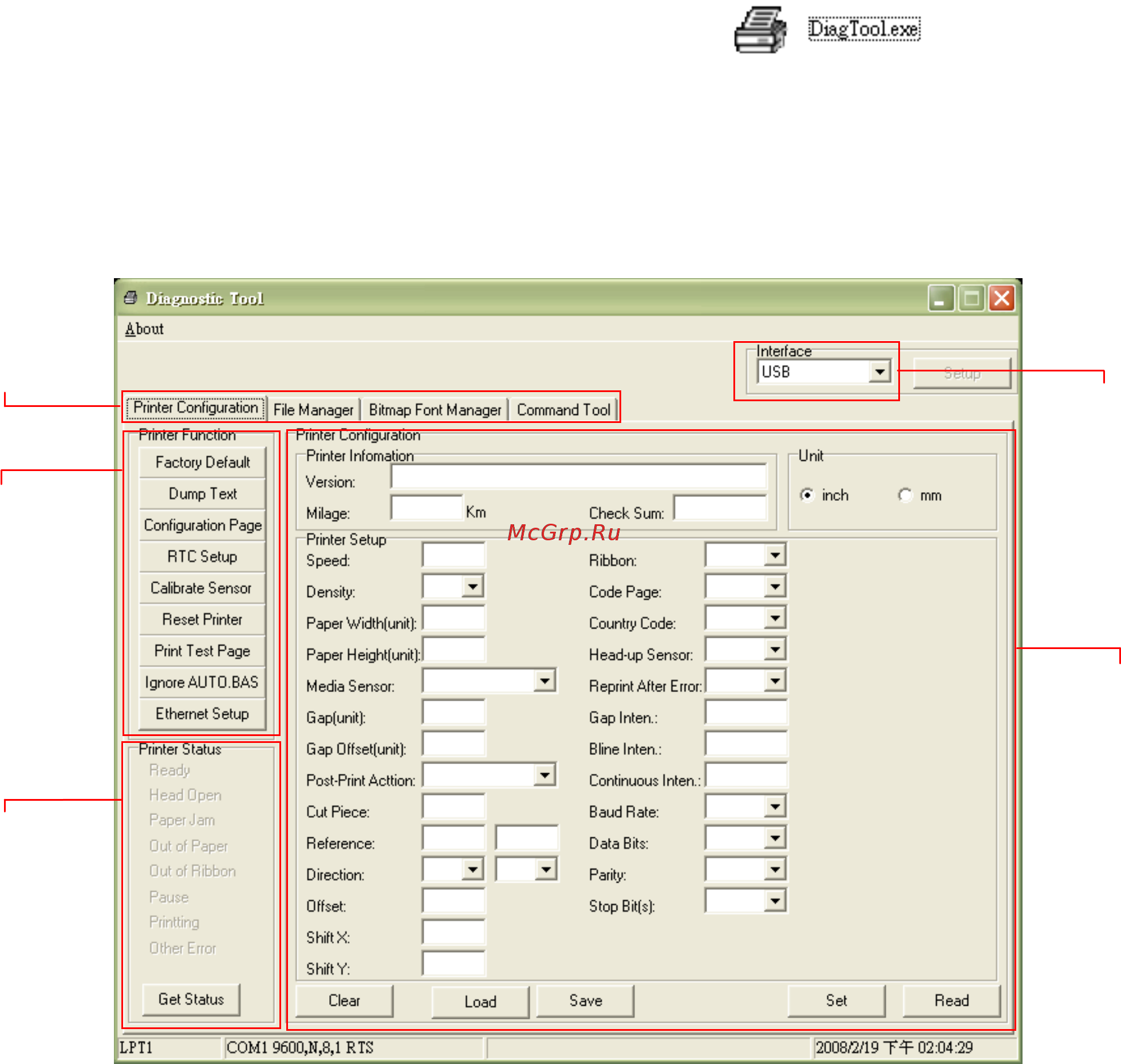The width and height of the screenshot is (1121, 1064).
Task: Switch to the File Manager tab
Action: (313, 410)
